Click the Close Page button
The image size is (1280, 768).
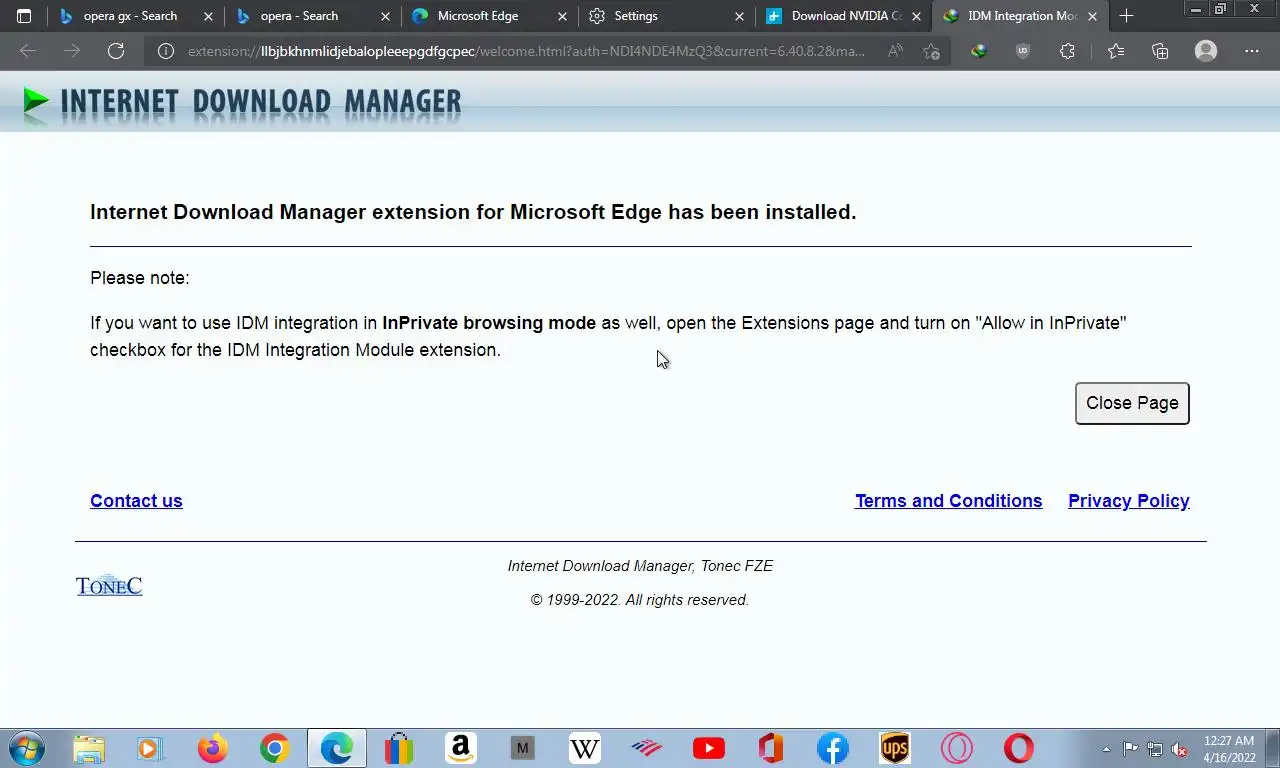[x=1132, y=403]
